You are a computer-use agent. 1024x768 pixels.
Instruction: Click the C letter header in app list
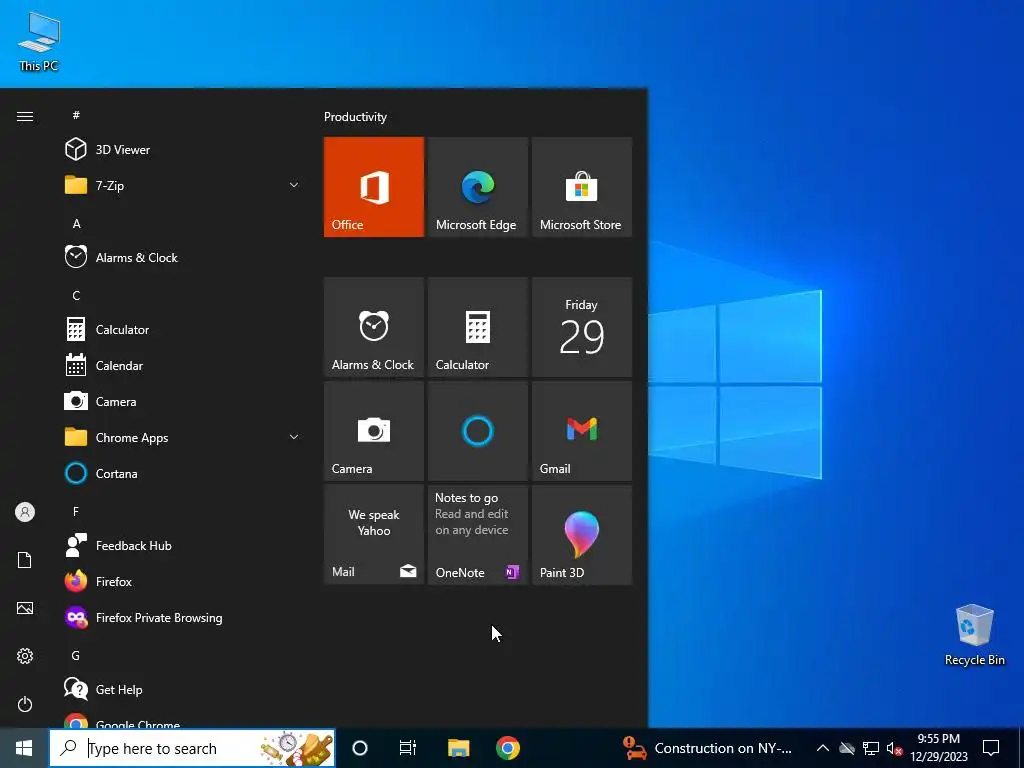[76, 296]
